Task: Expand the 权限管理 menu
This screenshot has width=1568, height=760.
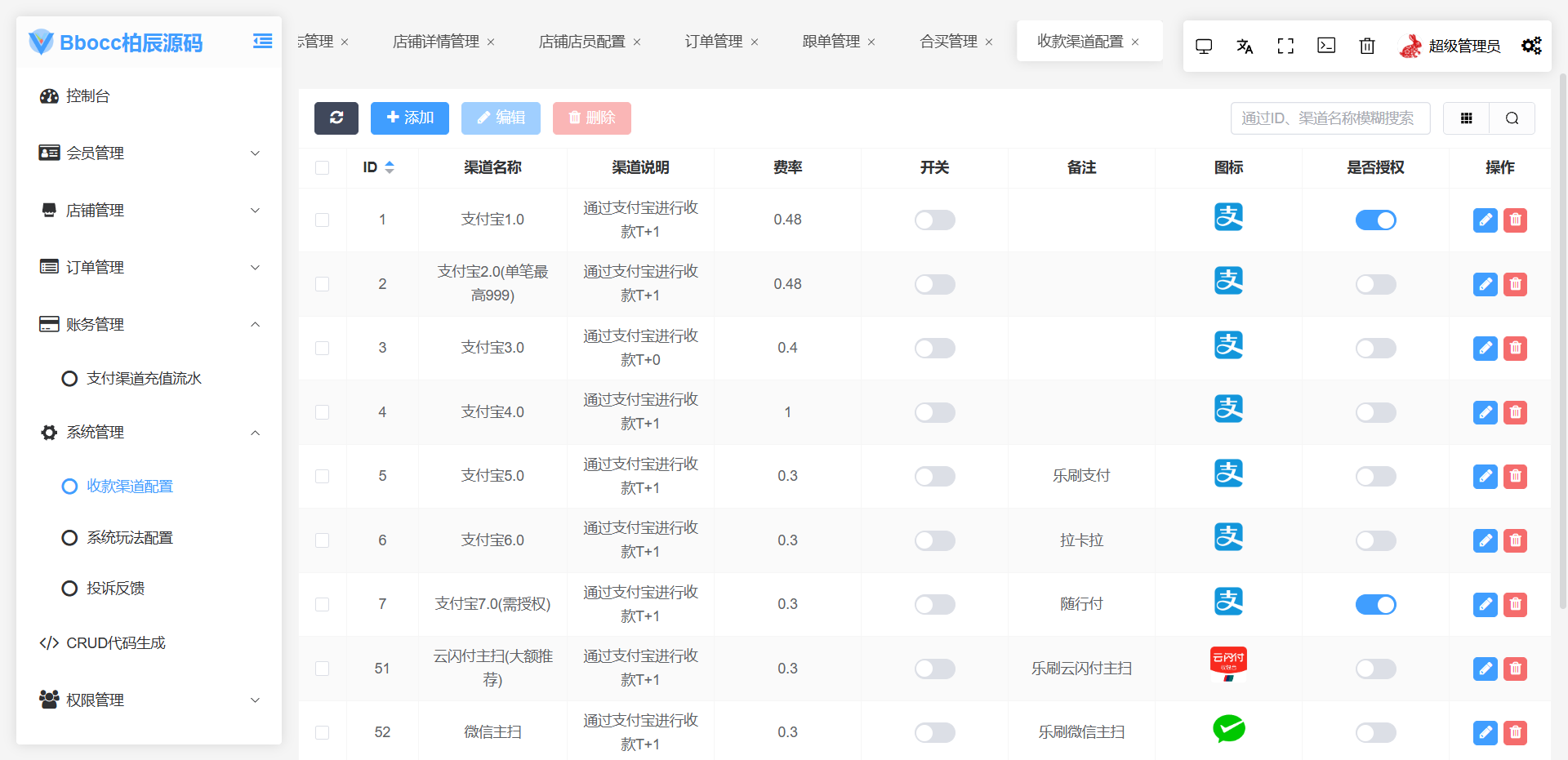Action: tap(149, 700)
